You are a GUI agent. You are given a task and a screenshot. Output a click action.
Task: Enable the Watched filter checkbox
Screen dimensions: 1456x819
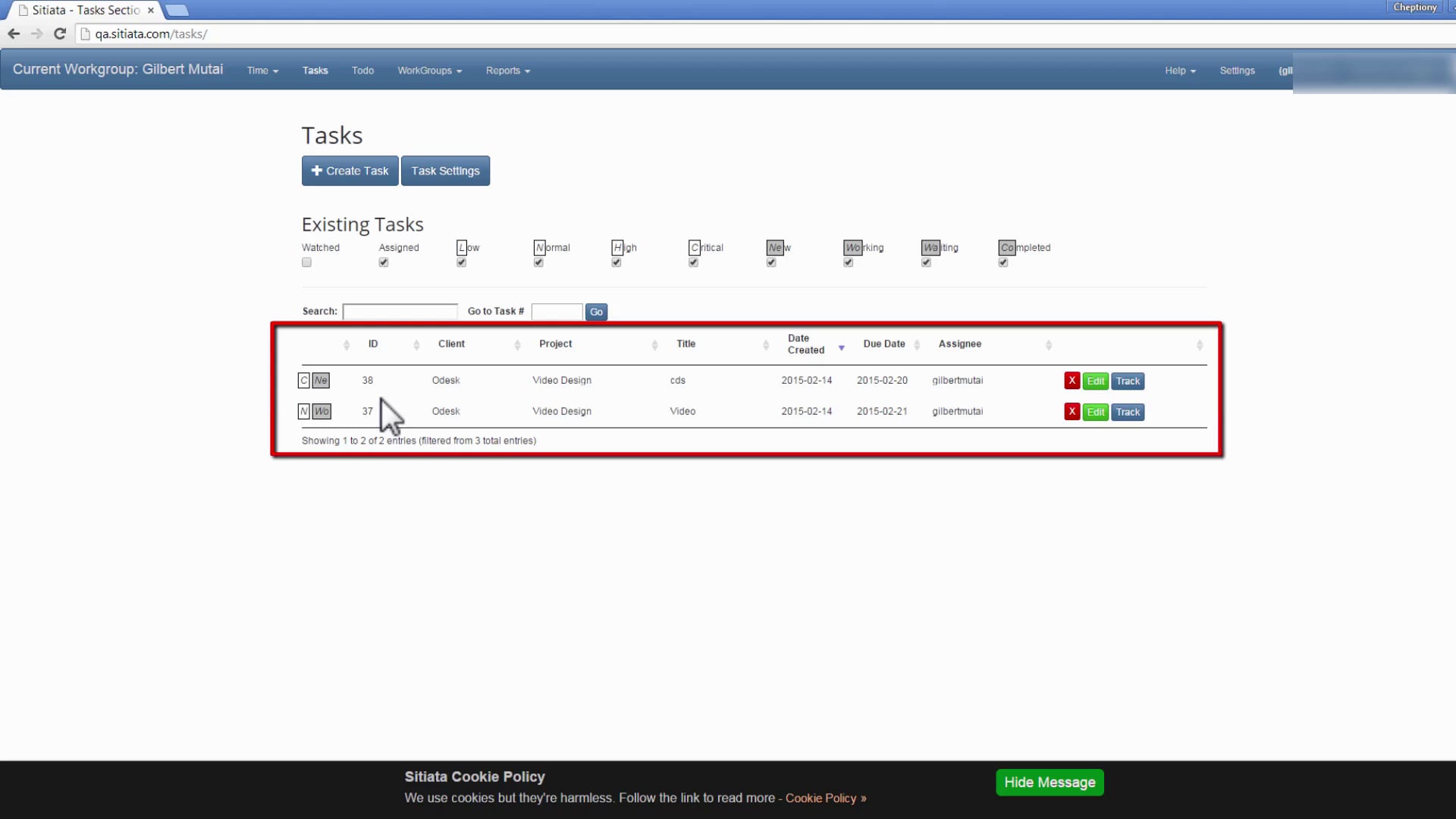[x=306, y=262]
